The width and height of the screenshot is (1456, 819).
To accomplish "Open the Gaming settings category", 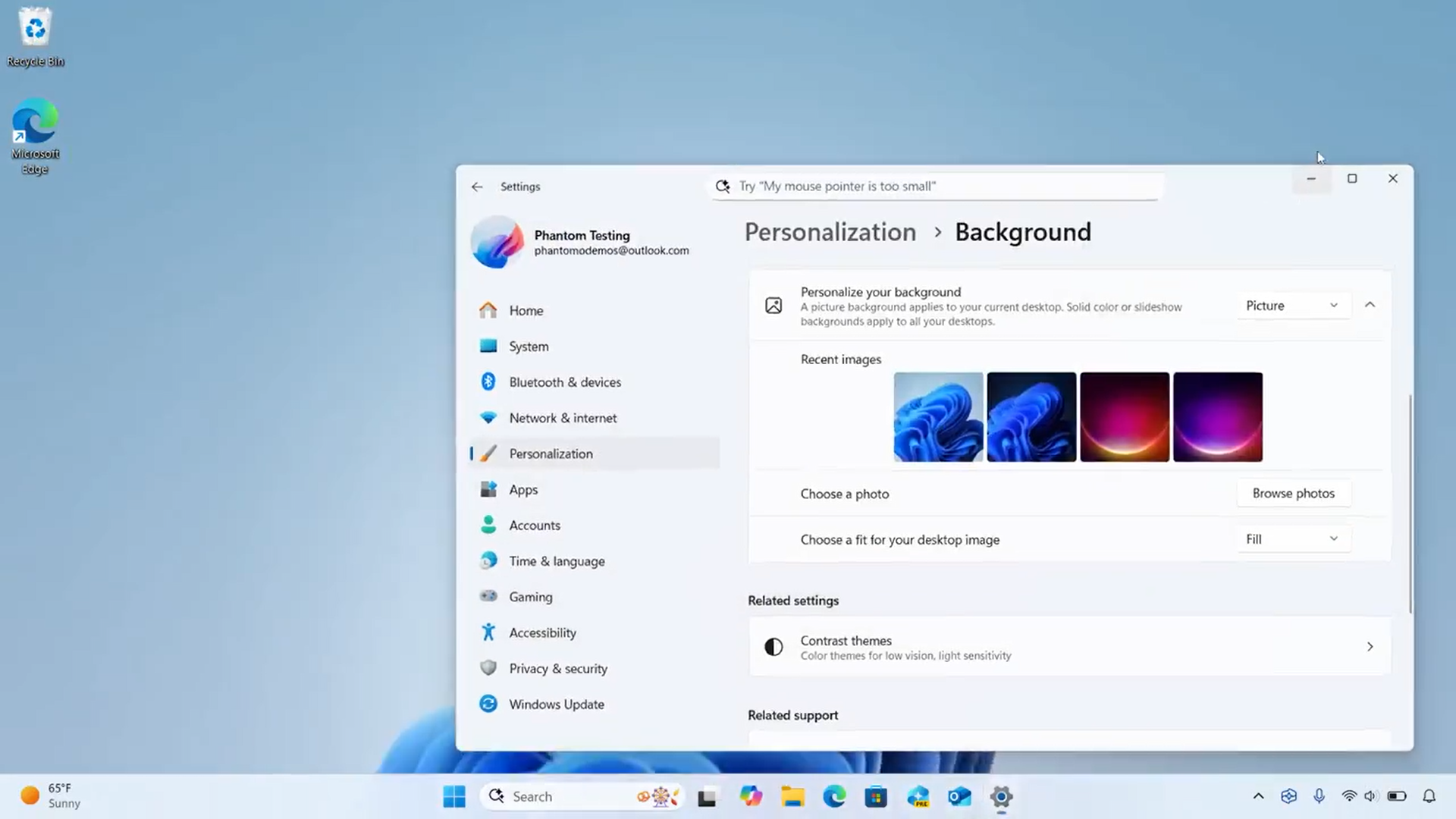I will point(530,597).
